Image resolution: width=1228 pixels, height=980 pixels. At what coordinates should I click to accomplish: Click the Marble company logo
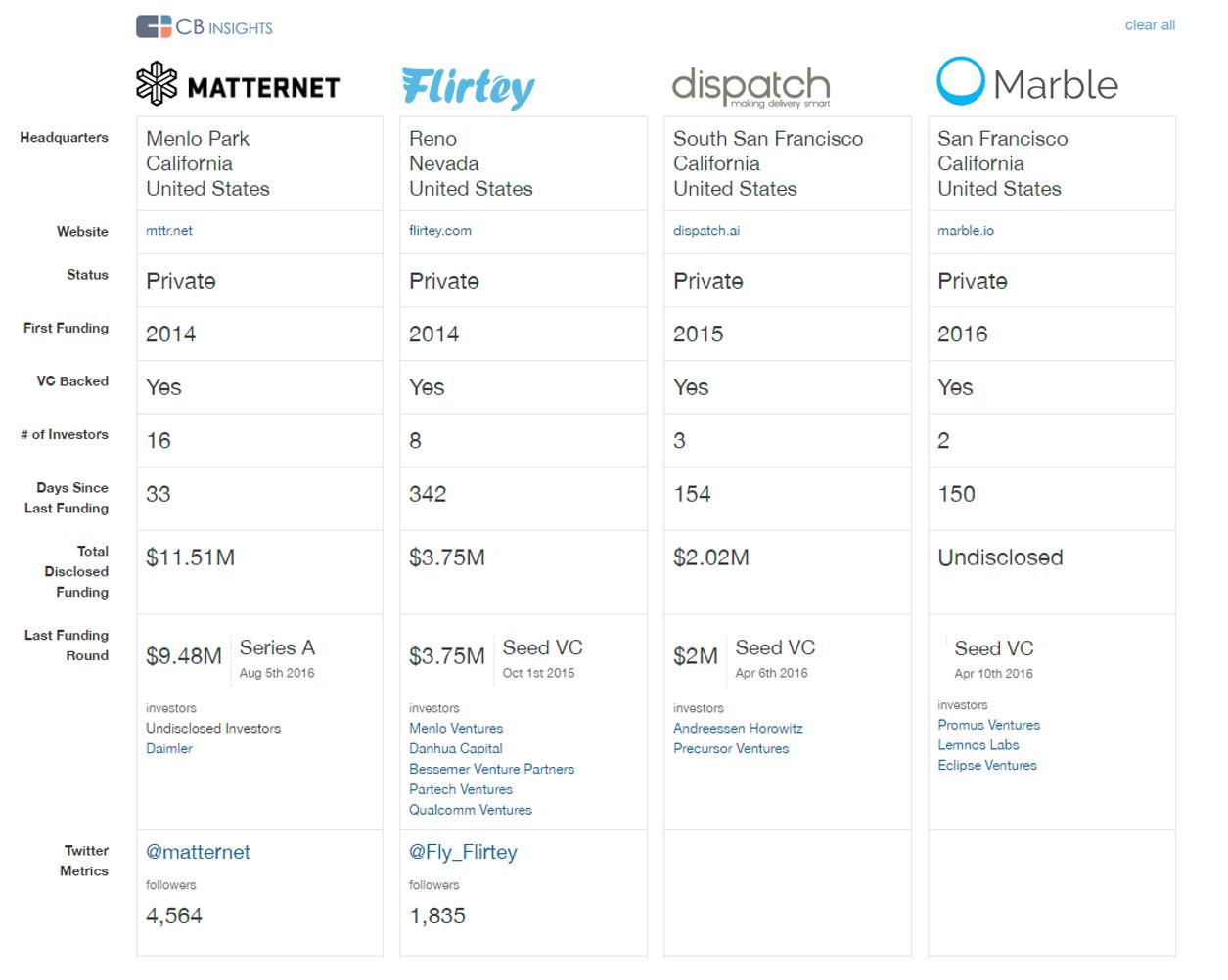pos(1027,83)
